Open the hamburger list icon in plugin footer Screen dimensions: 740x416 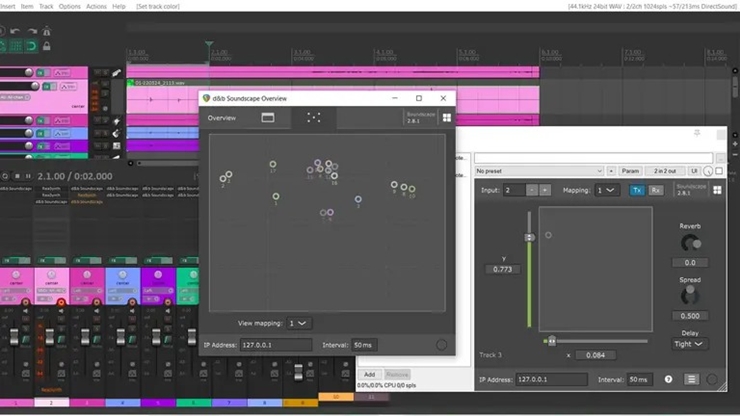click(x=691, y=379)
